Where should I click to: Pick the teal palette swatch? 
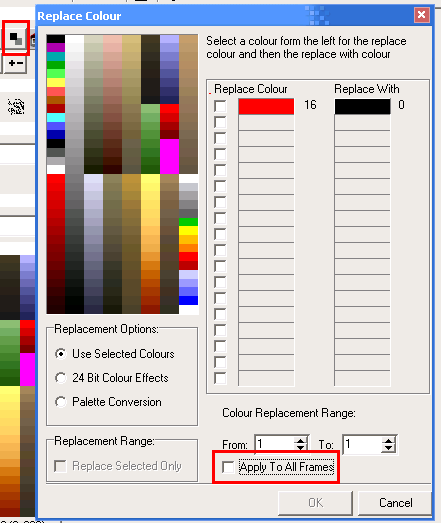click(x=56, y=56)
